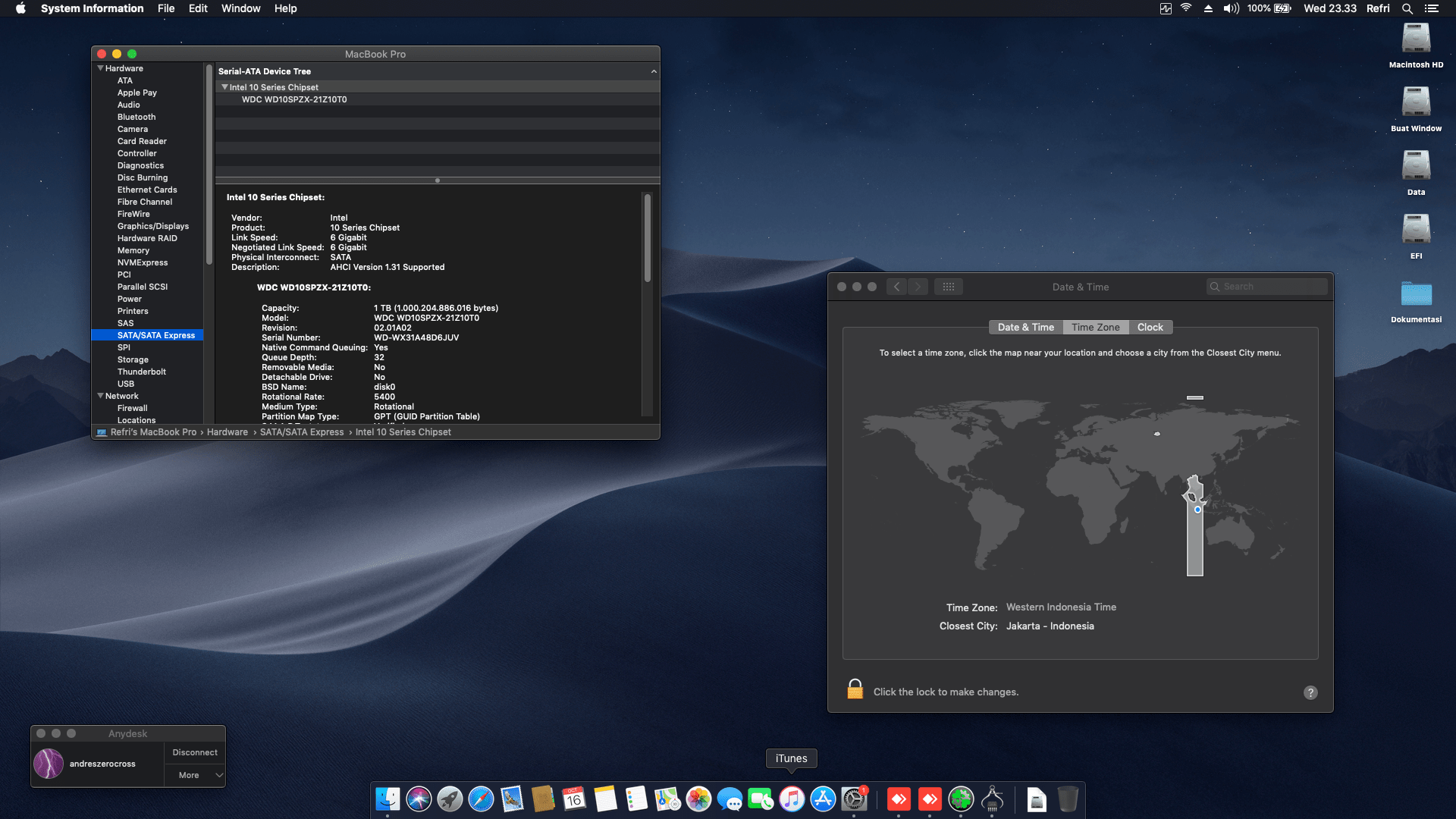Viewport: 1456px width, 819px height.
Task: Open Calendar icon showing 16
Action: [x=574, y=799]
